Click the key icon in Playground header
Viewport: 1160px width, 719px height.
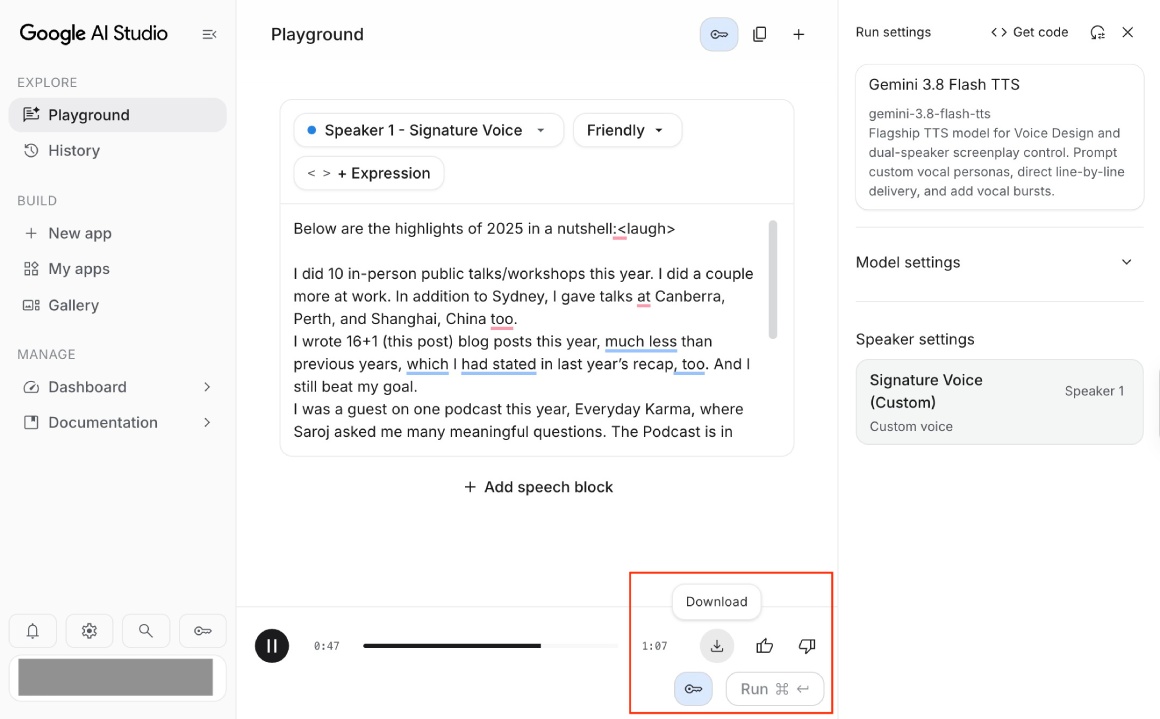tap(719, 34)
